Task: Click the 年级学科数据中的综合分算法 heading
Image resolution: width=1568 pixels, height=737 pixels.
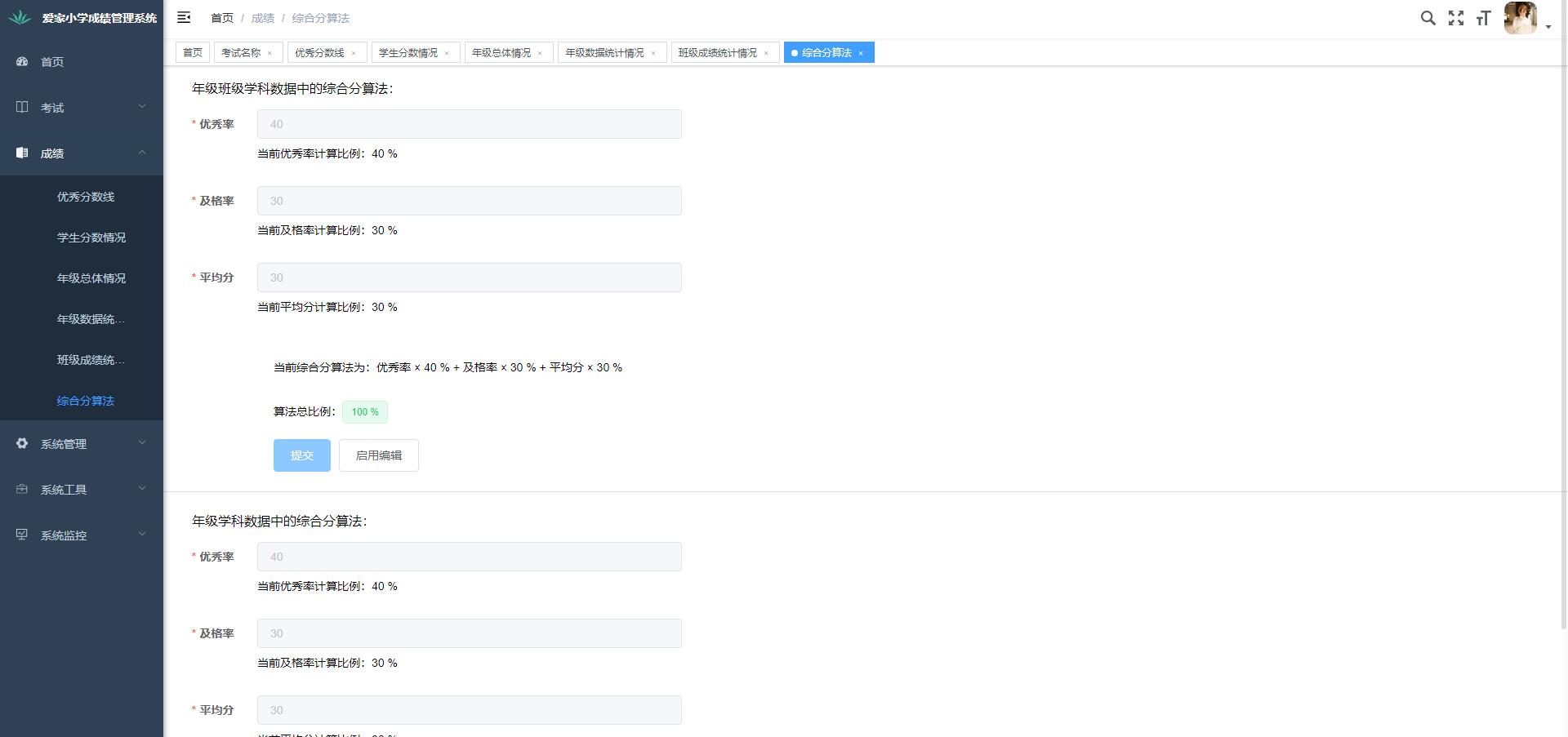Action: (x=279, y=522)
